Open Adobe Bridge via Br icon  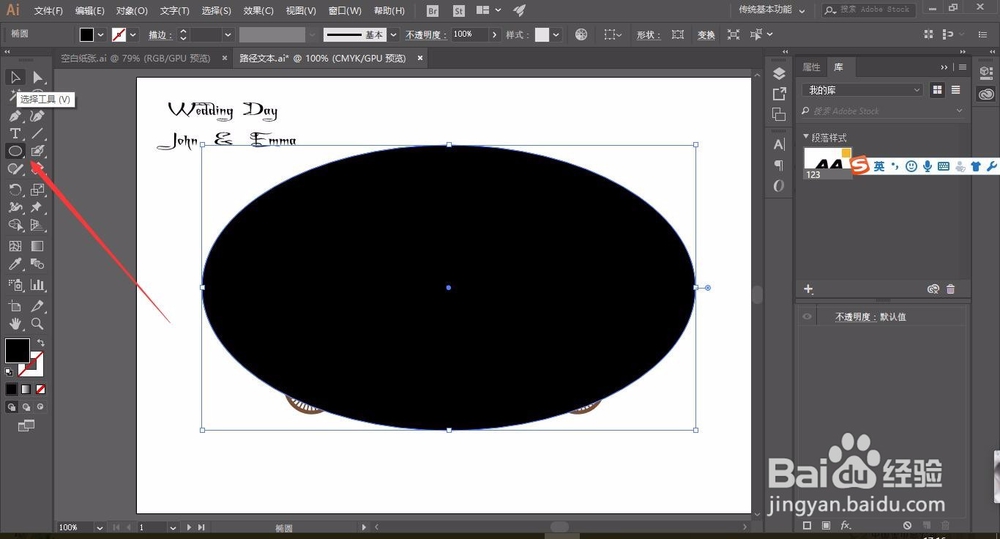pyautogui.click(x=432, y=11)
